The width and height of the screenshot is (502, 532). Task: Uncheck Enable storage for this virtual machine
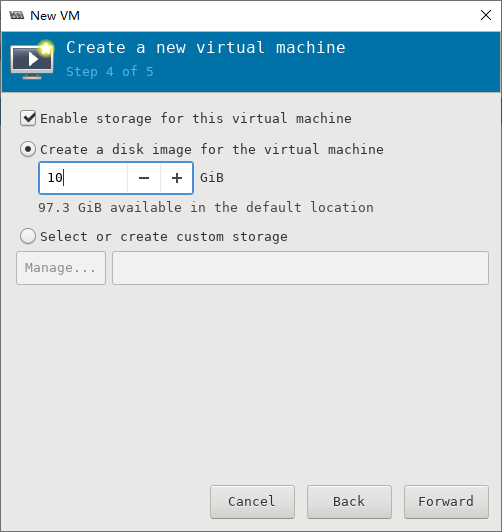point(28,118)
